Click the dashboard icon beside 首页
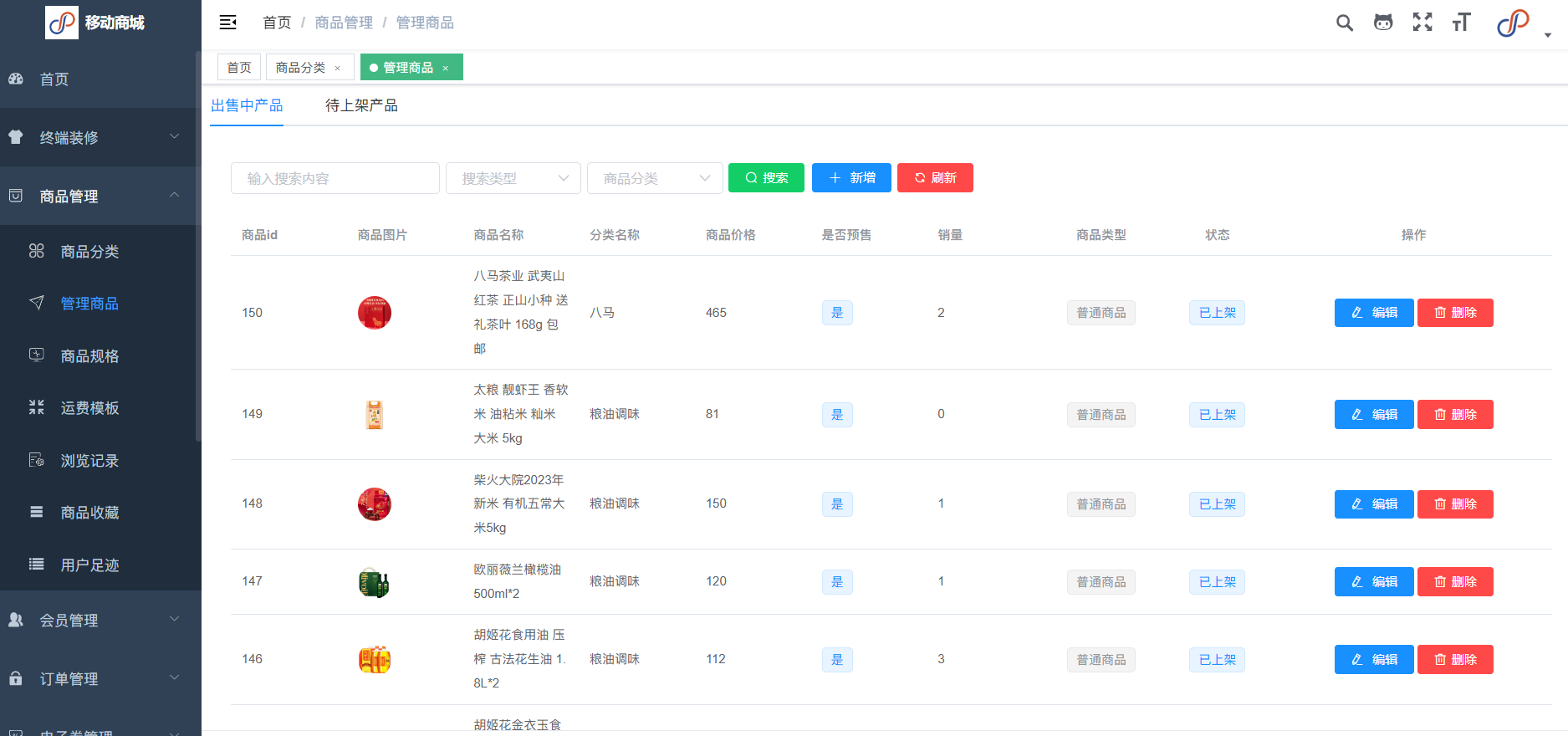This screenshot has height=736, width=1568. (x=16, y=79)
